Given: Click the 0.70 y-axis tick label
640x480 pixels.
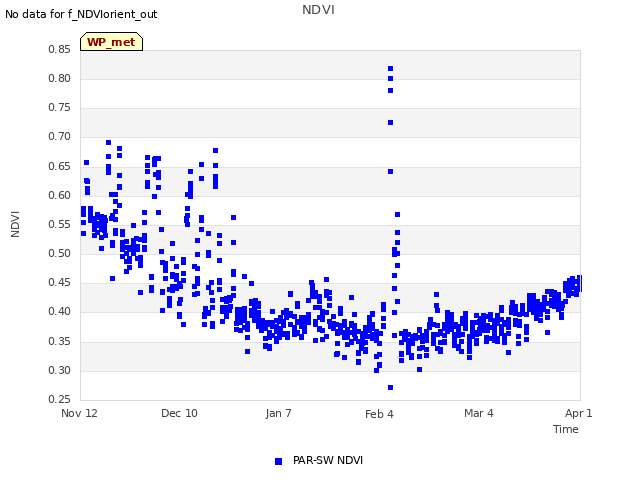Looking at the screenshot, I should pyautogui.click(x=59, y=137).
